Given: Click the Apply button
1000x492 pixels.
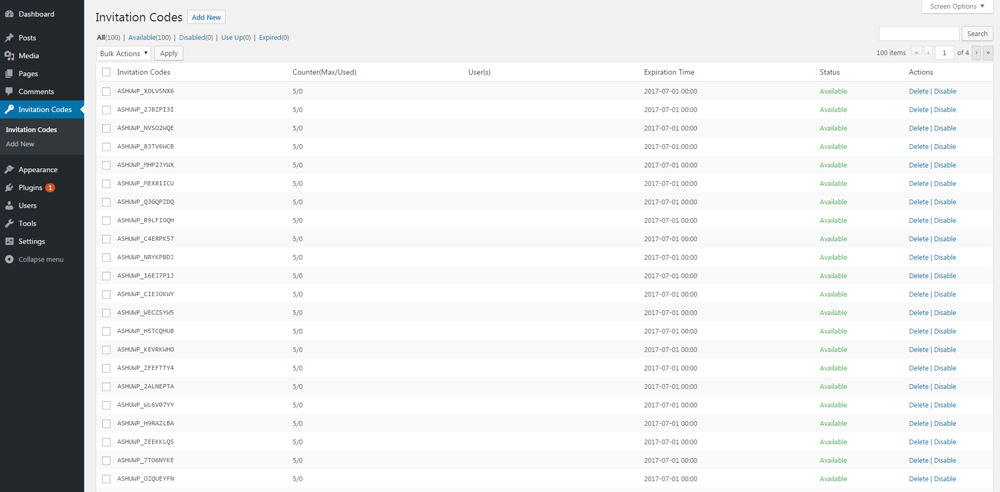Looking at the screenshot, I should pyautogui.click(x=169, y=54).
